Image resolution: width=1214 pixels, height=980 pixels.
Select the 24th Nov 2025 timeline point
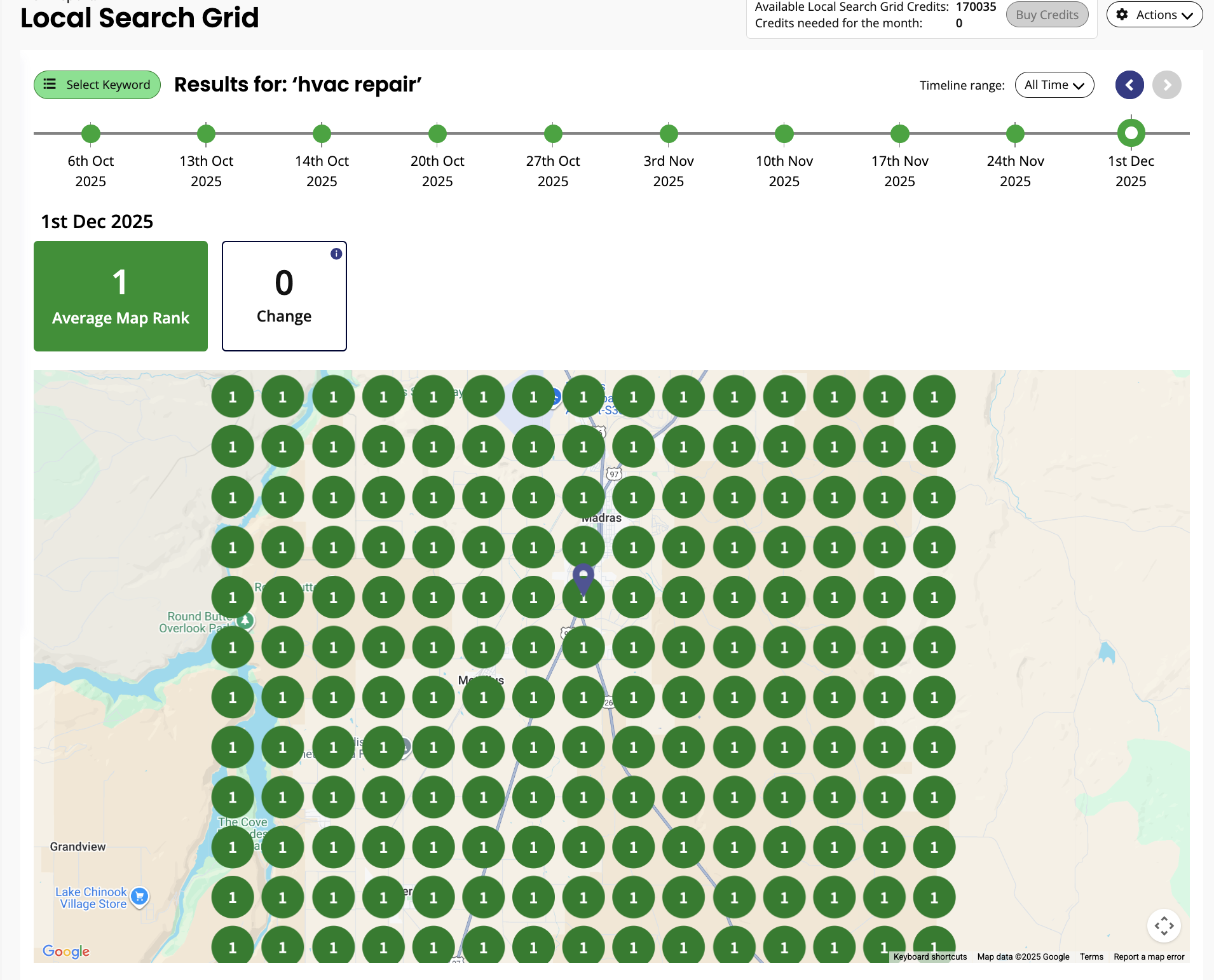pos(1015,134)
